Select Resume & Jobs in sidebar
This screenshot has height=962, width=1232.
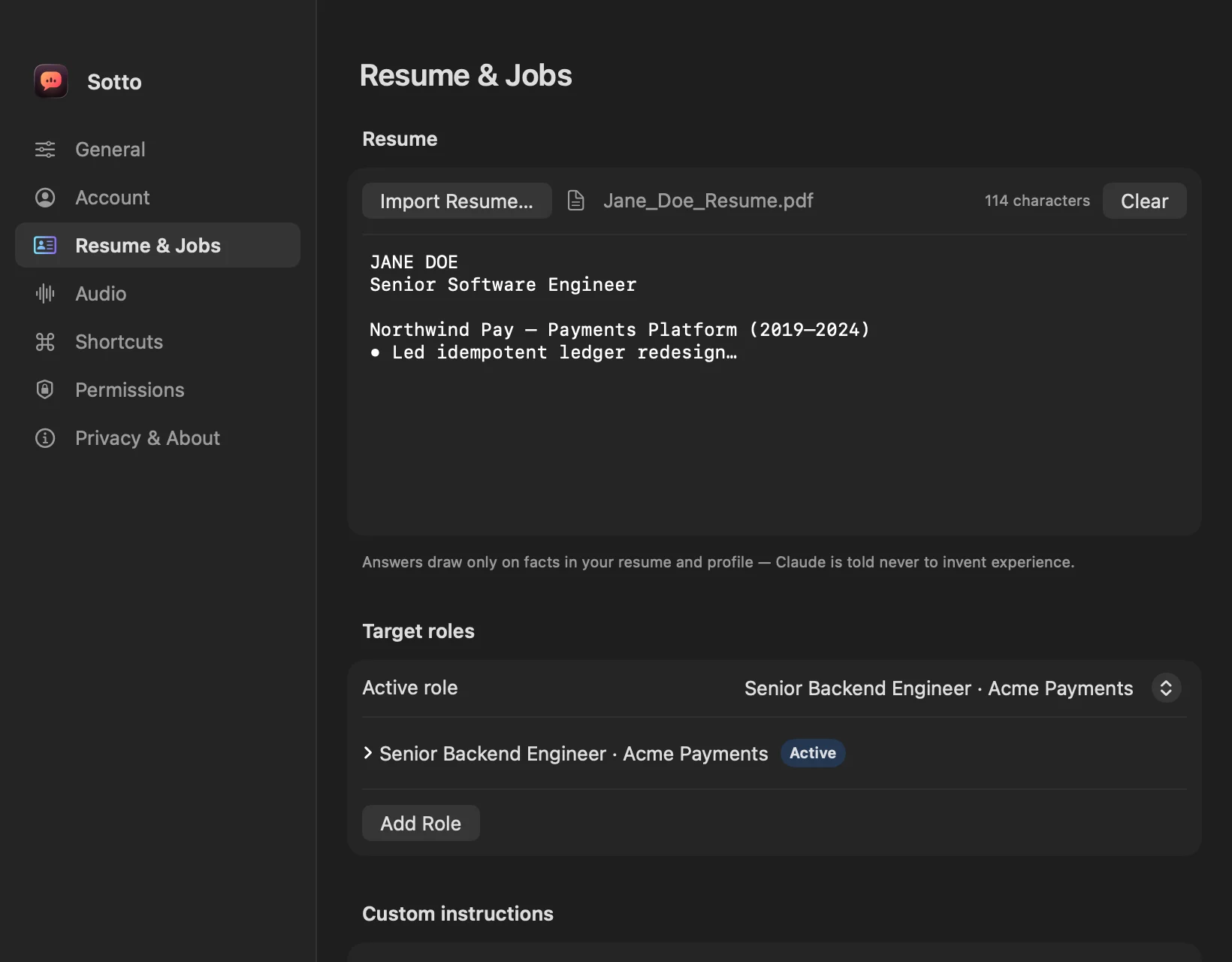pyautogui.click(x=158, y=245)
